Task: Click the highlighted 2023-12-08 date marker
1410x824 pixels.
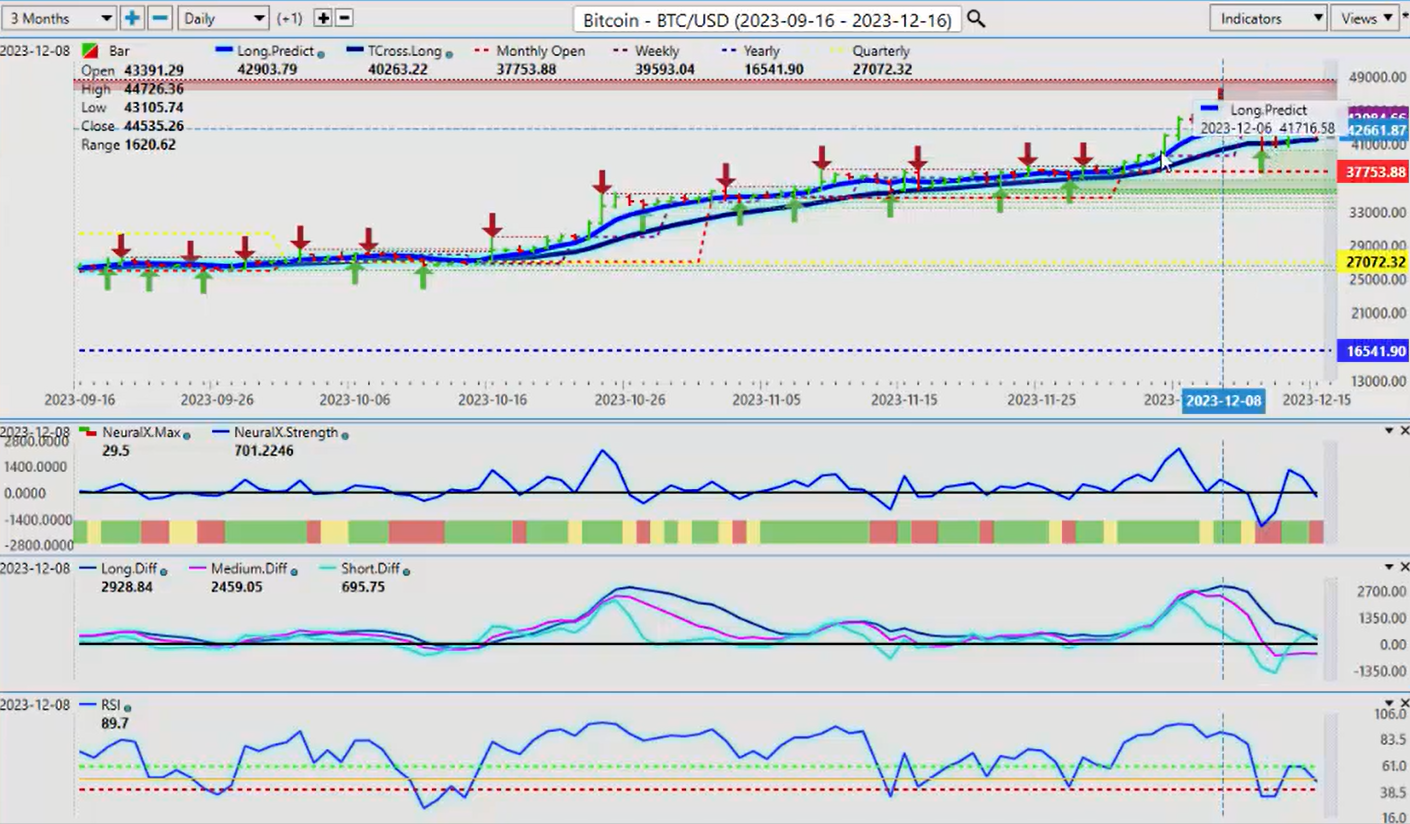Action: pyautogui.click(x=1223, y=401)
